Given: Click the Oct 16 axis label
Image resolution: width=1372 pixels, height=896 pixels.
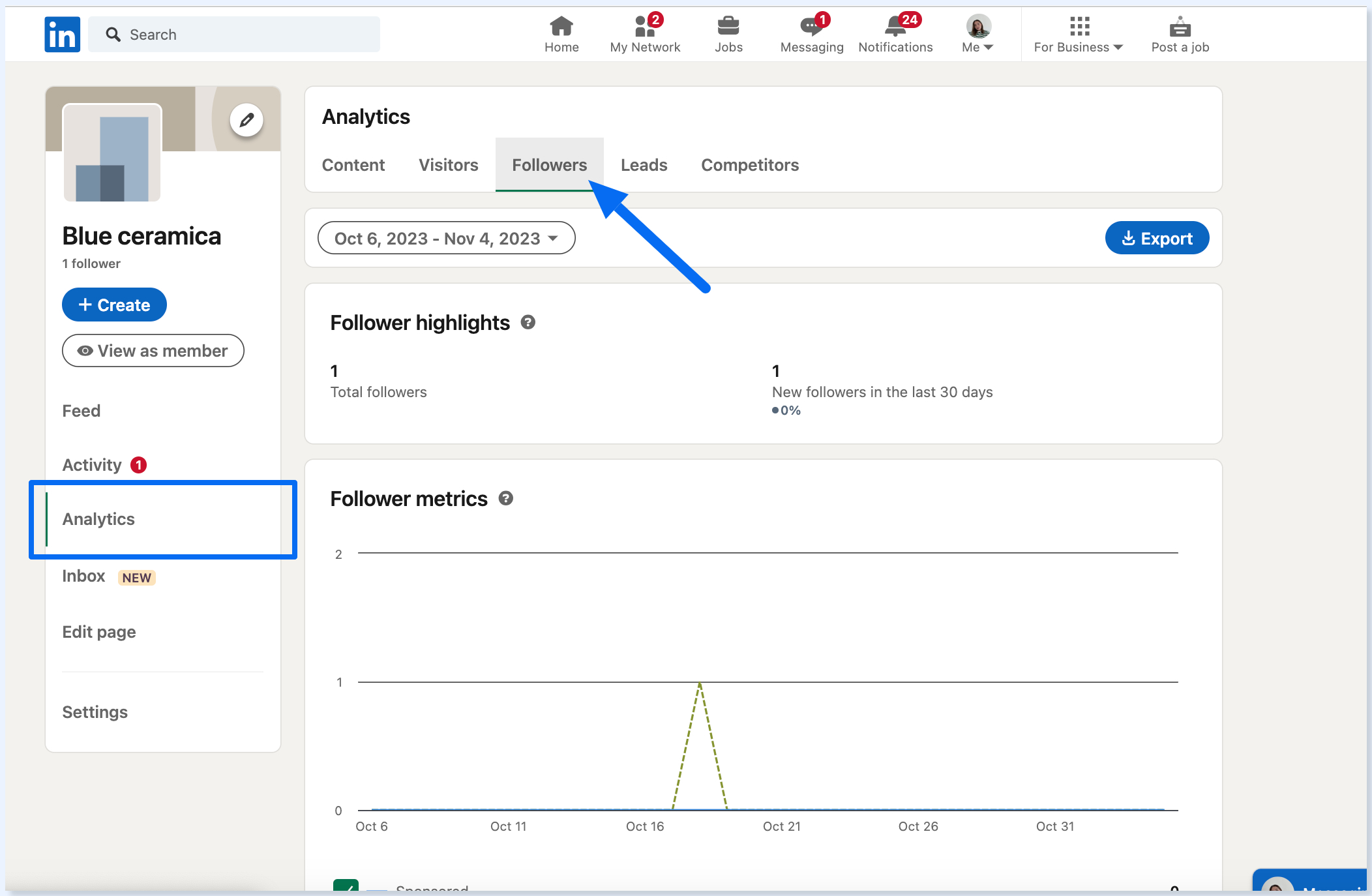Looking at the screenshot, I should (645, 826).
